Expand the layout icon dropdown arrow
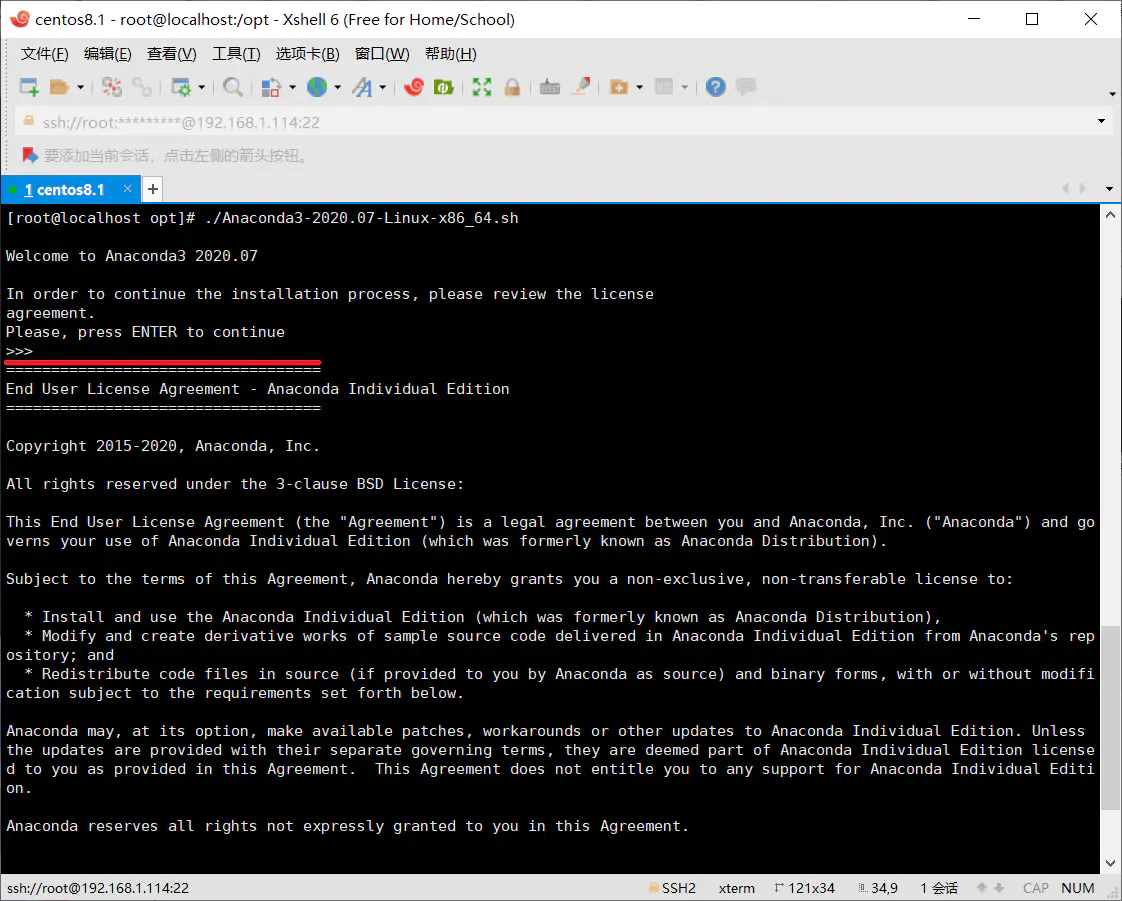The height and width of the screenshot is (901, 1122). [x=685, y=87]
